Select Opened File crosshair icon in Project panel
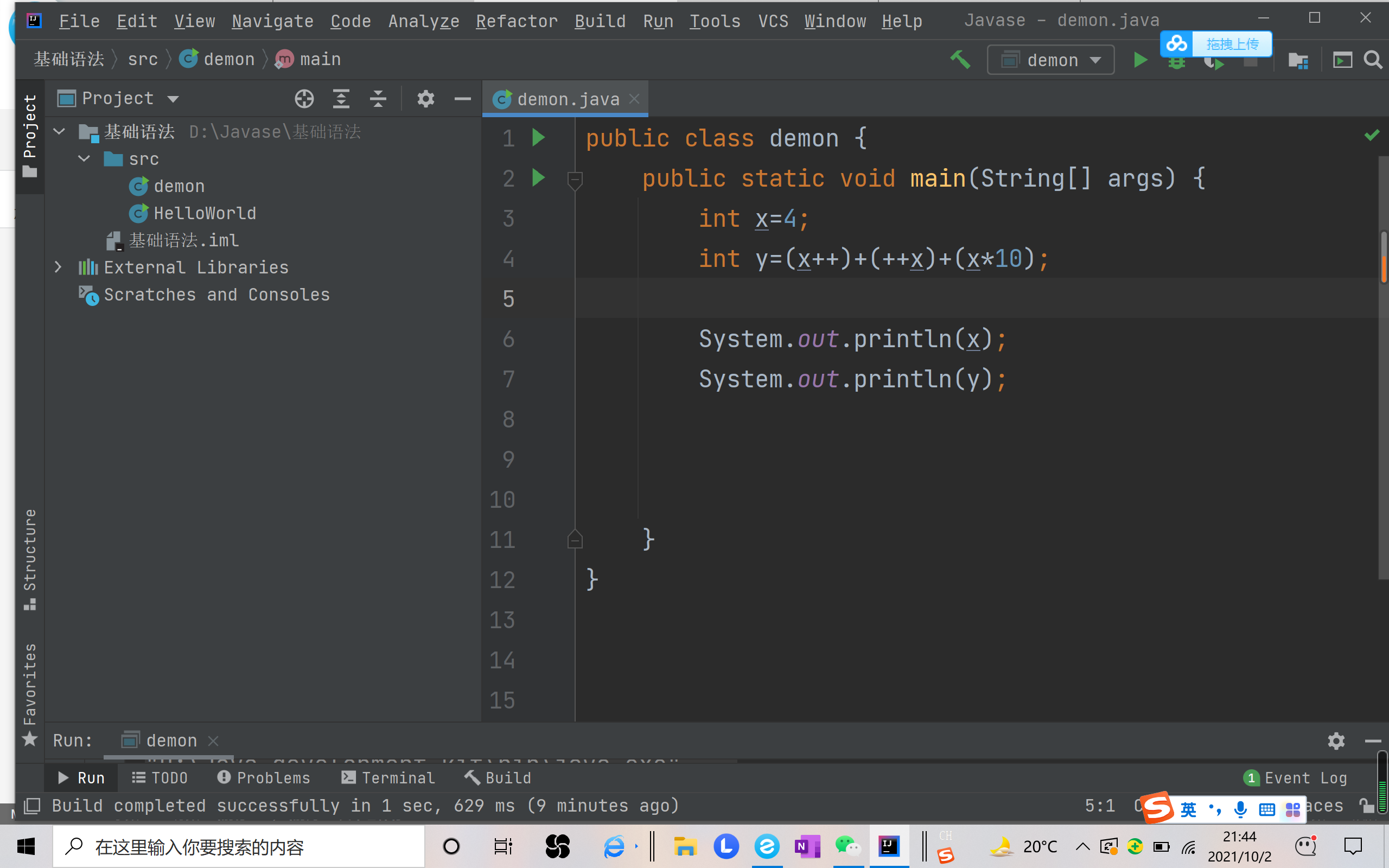1389x868 pixels. coord(304,99)
